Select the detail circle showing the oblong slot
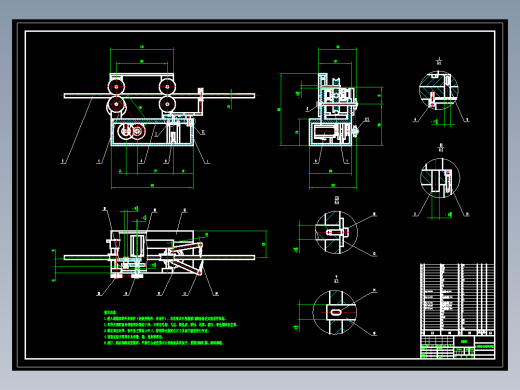 pyautogui.click(x=335, y=312)
